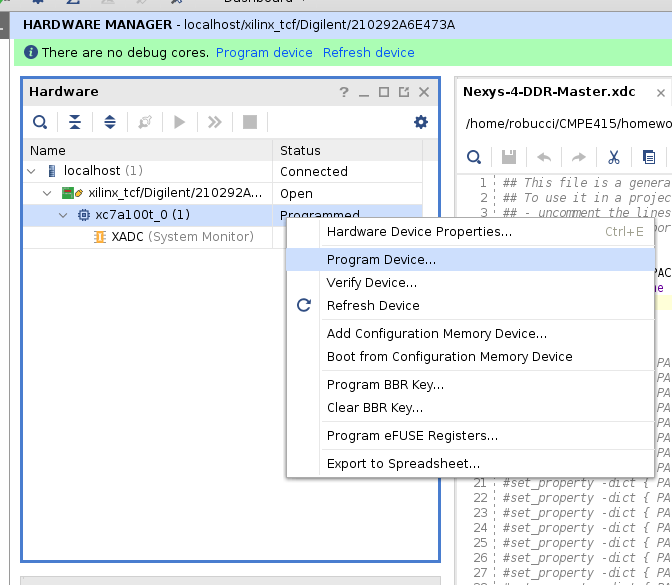This screenshot has height=585, width=672.
Task: Click the Cut scissors icon in XDC editor
Action: [x=614, y=157]
